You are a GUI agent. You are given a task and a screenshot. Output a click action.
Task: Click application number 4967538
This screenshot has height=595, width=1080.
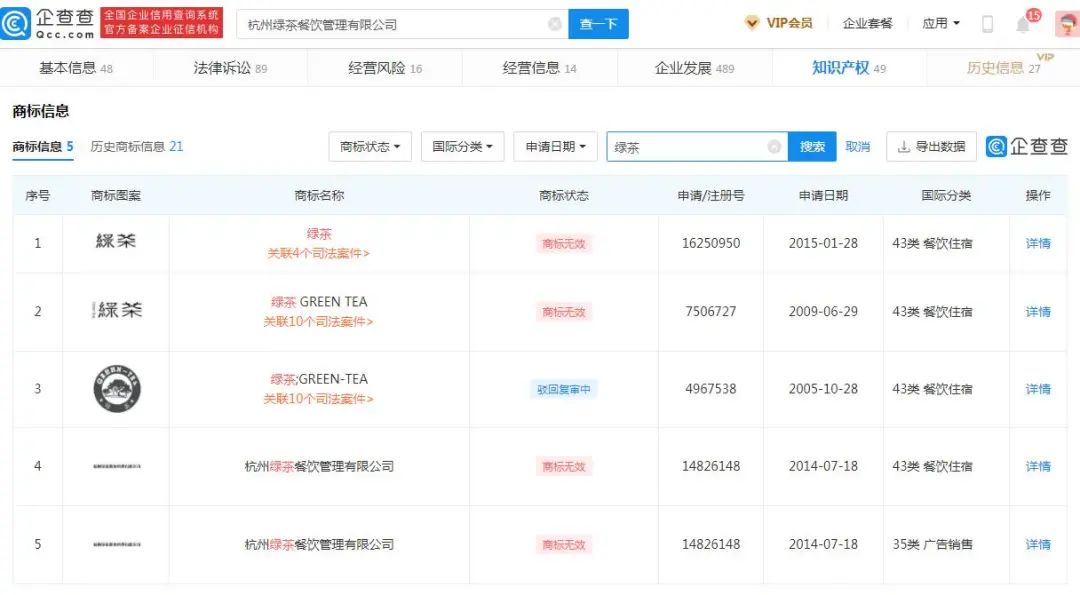(x=711, y=389)
